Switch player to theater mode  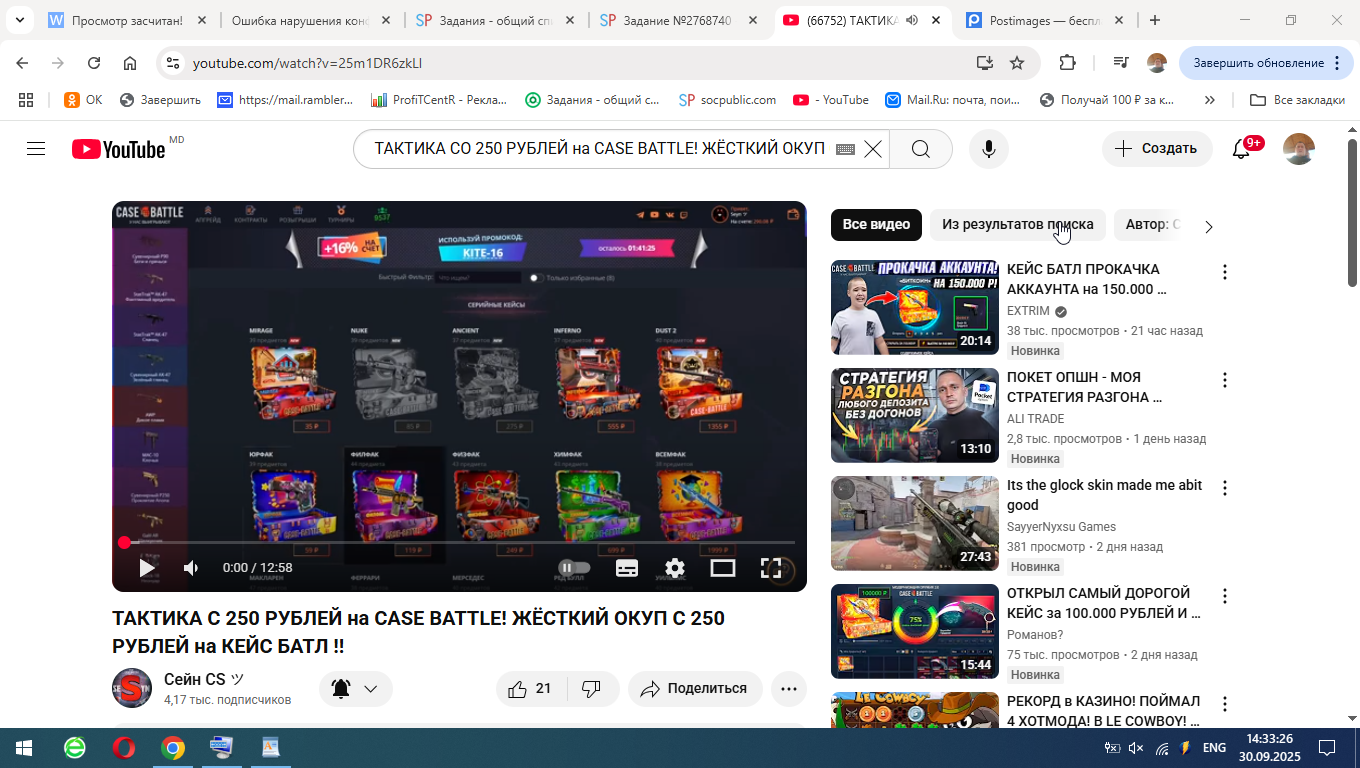723,568
